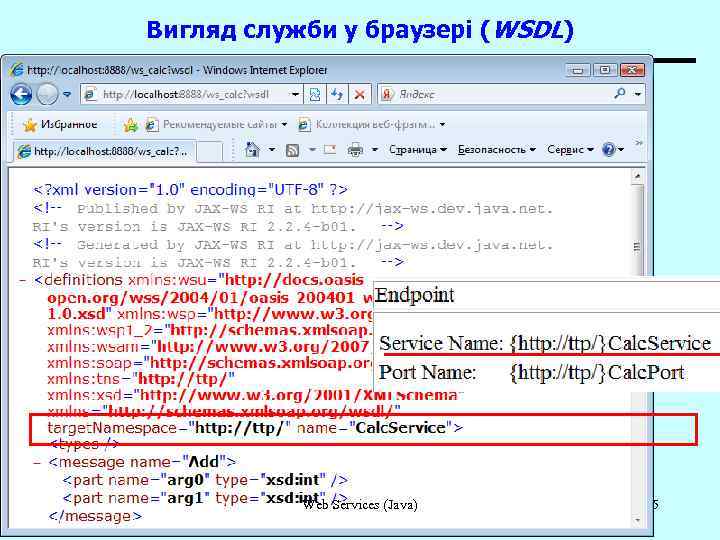Screen dimensions: 720x540
Task: Click the Print icon
Action: point(355,150)
